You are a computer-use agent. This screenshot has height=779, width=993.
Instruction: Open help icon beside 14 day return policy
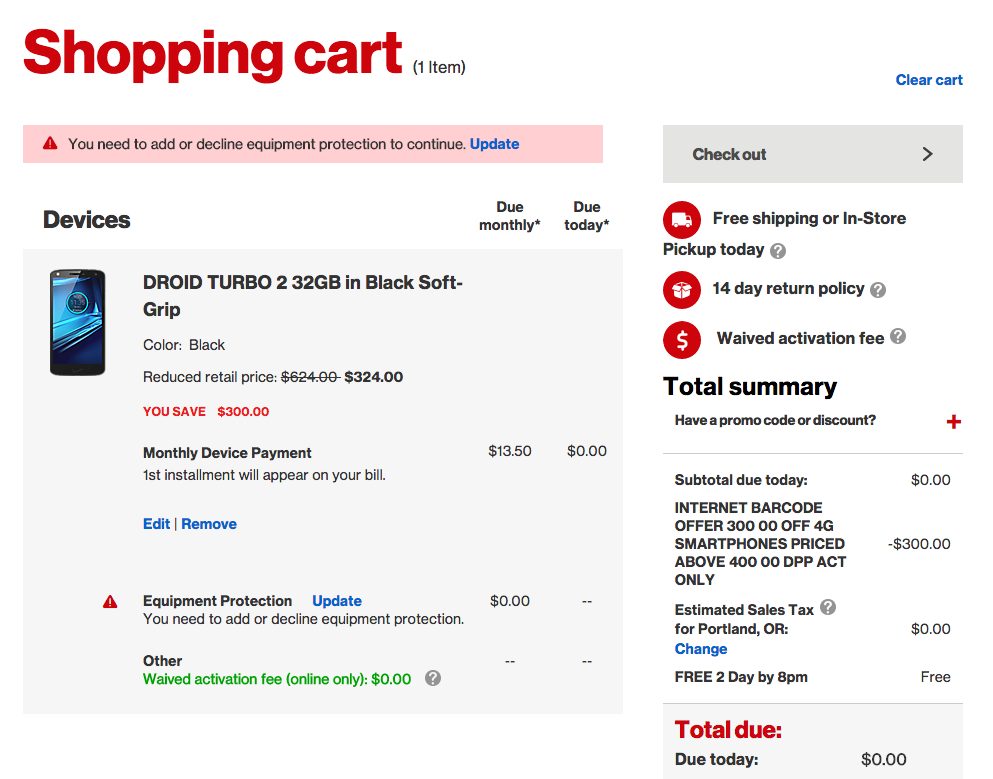[878, 290]
